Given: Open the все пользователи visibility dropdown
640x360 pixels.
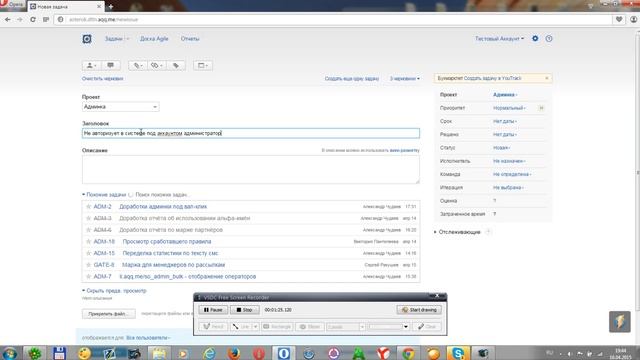Looking at the screenshot, I should pos(148,338).
